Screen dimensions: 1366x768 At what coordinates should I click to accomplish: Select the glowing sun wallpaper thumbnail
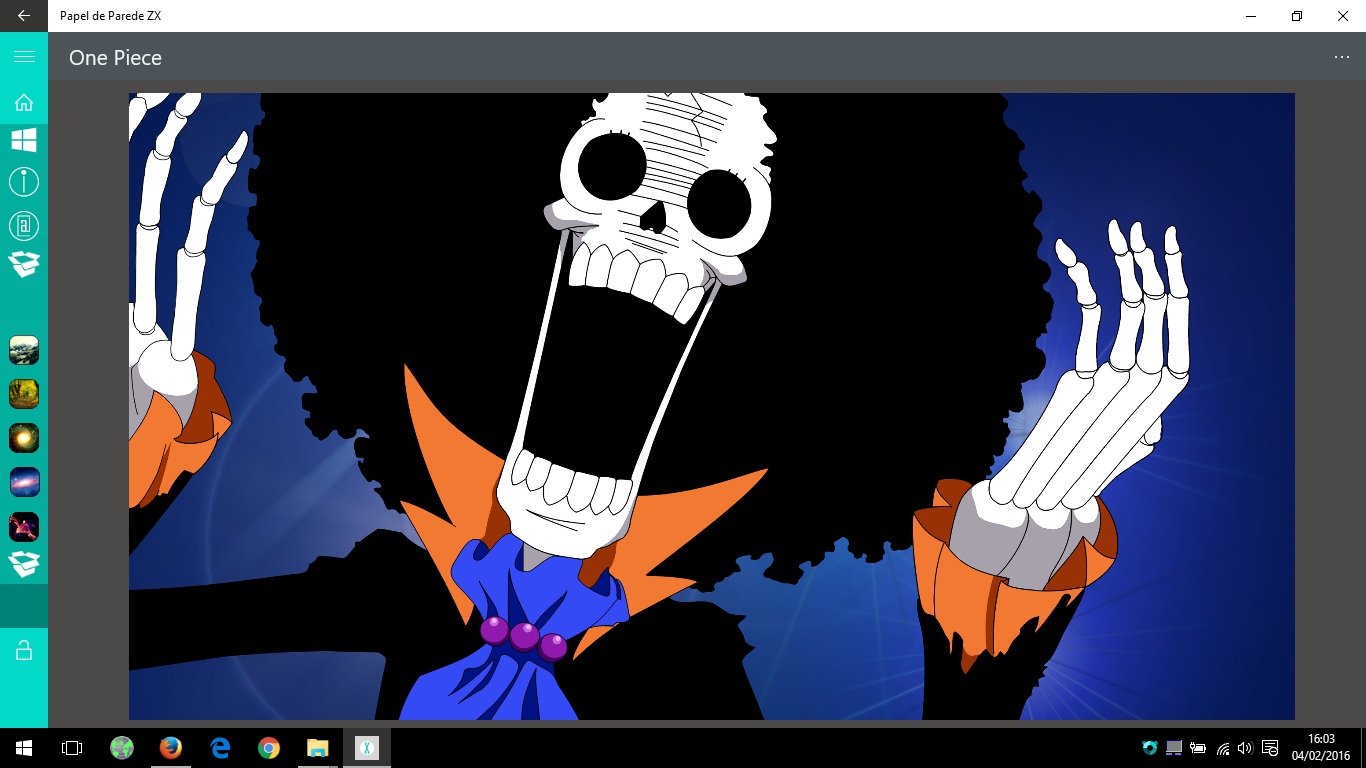[x=24, y=438]
